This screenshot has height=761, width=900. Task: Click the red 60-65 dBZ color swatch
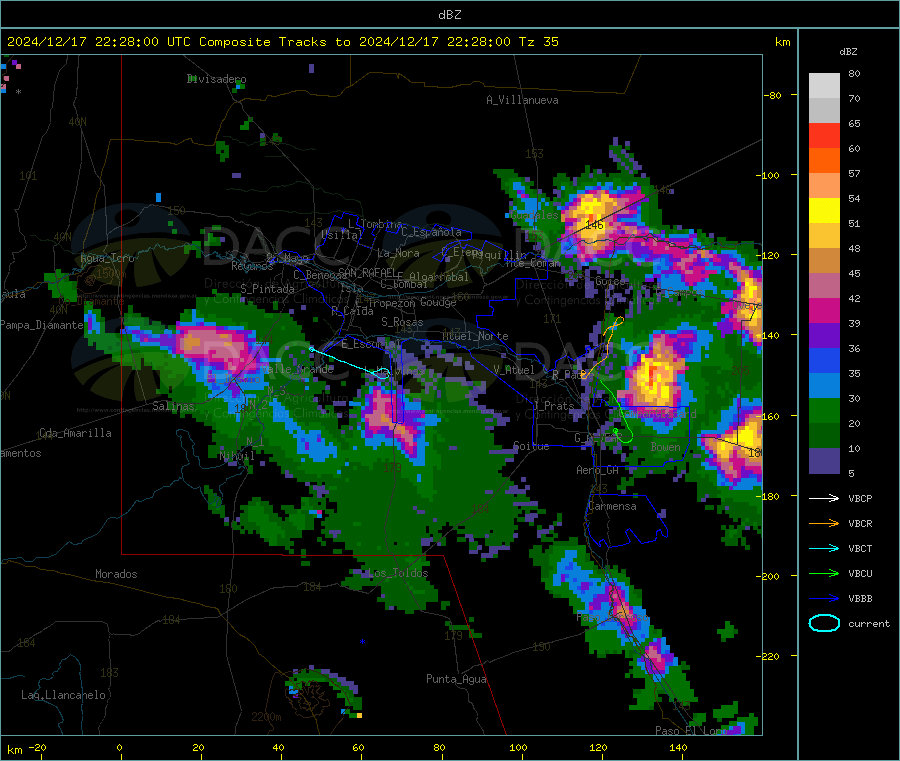tap(824, 136)
